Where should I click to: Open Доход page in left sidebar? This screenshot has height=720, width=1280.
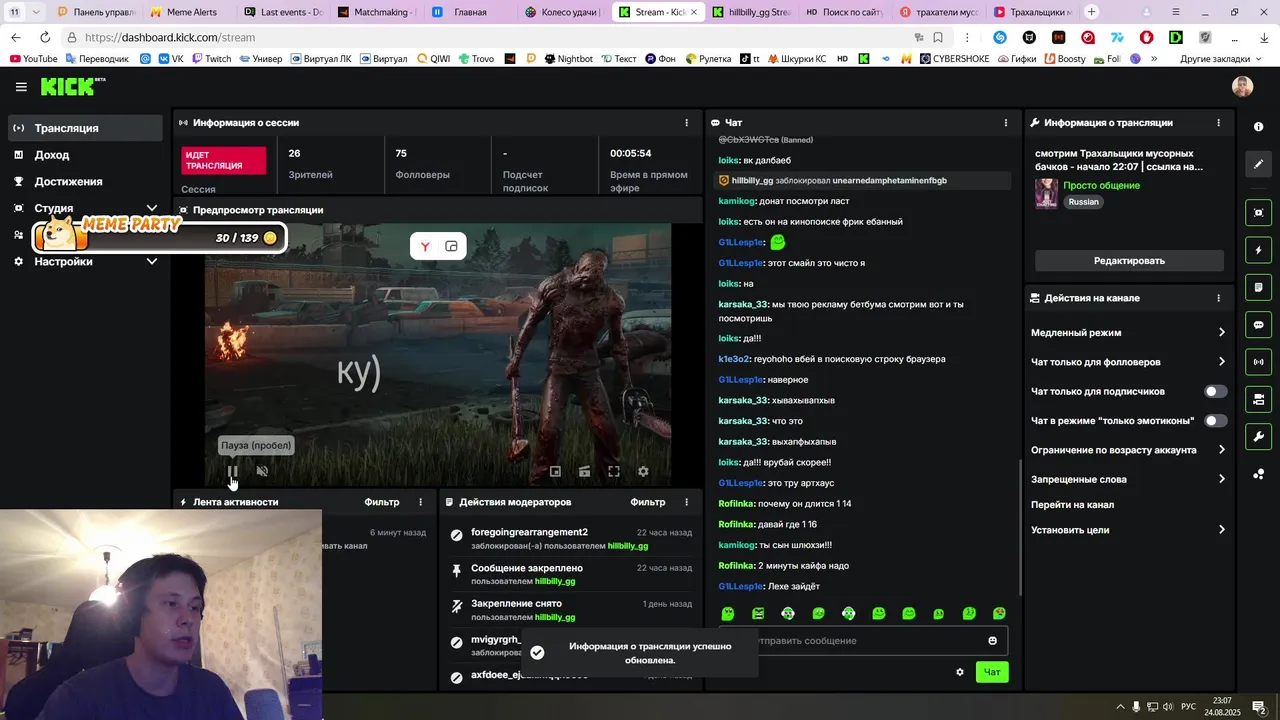tap(85, 155)
